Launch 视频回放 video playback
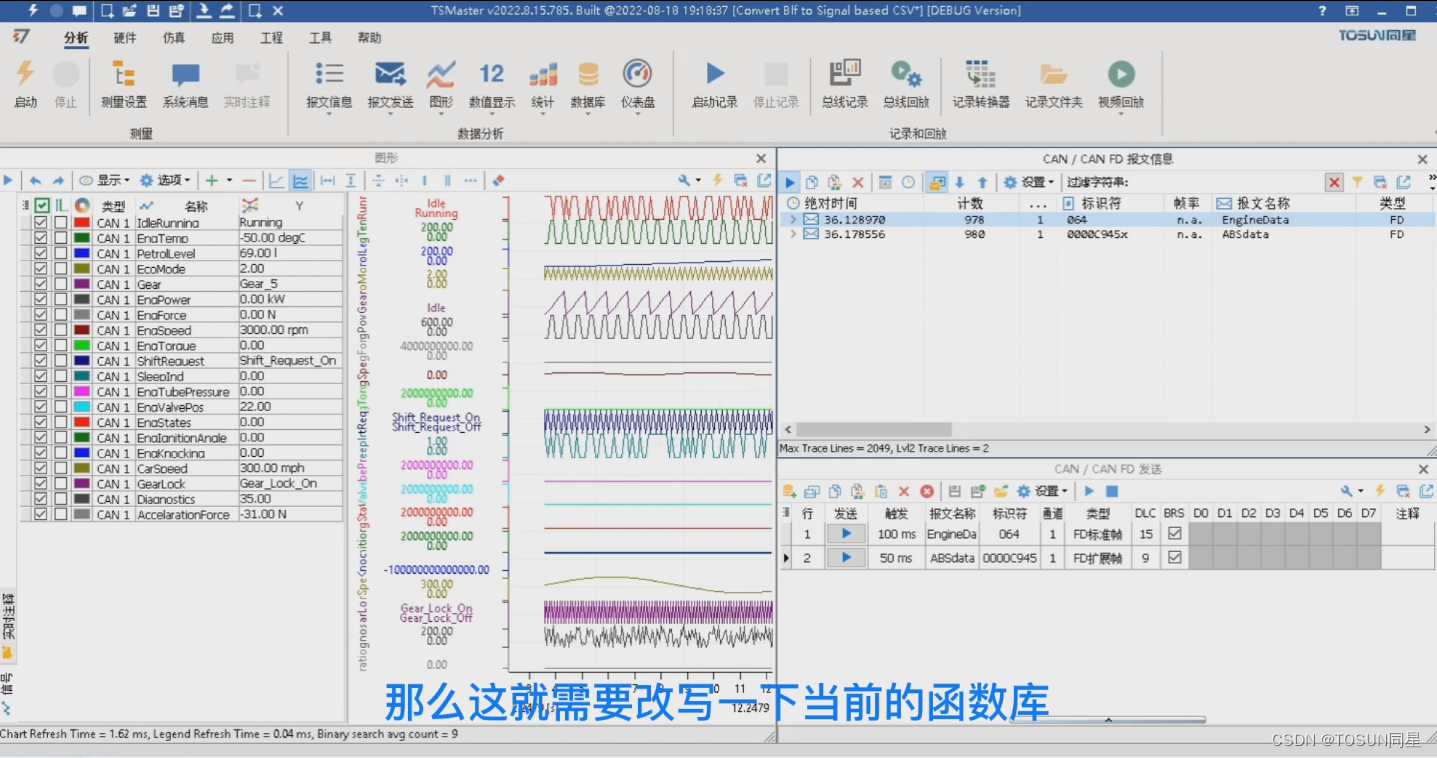Viewport: 1437px width, 758px height. tap(1120, 85)
